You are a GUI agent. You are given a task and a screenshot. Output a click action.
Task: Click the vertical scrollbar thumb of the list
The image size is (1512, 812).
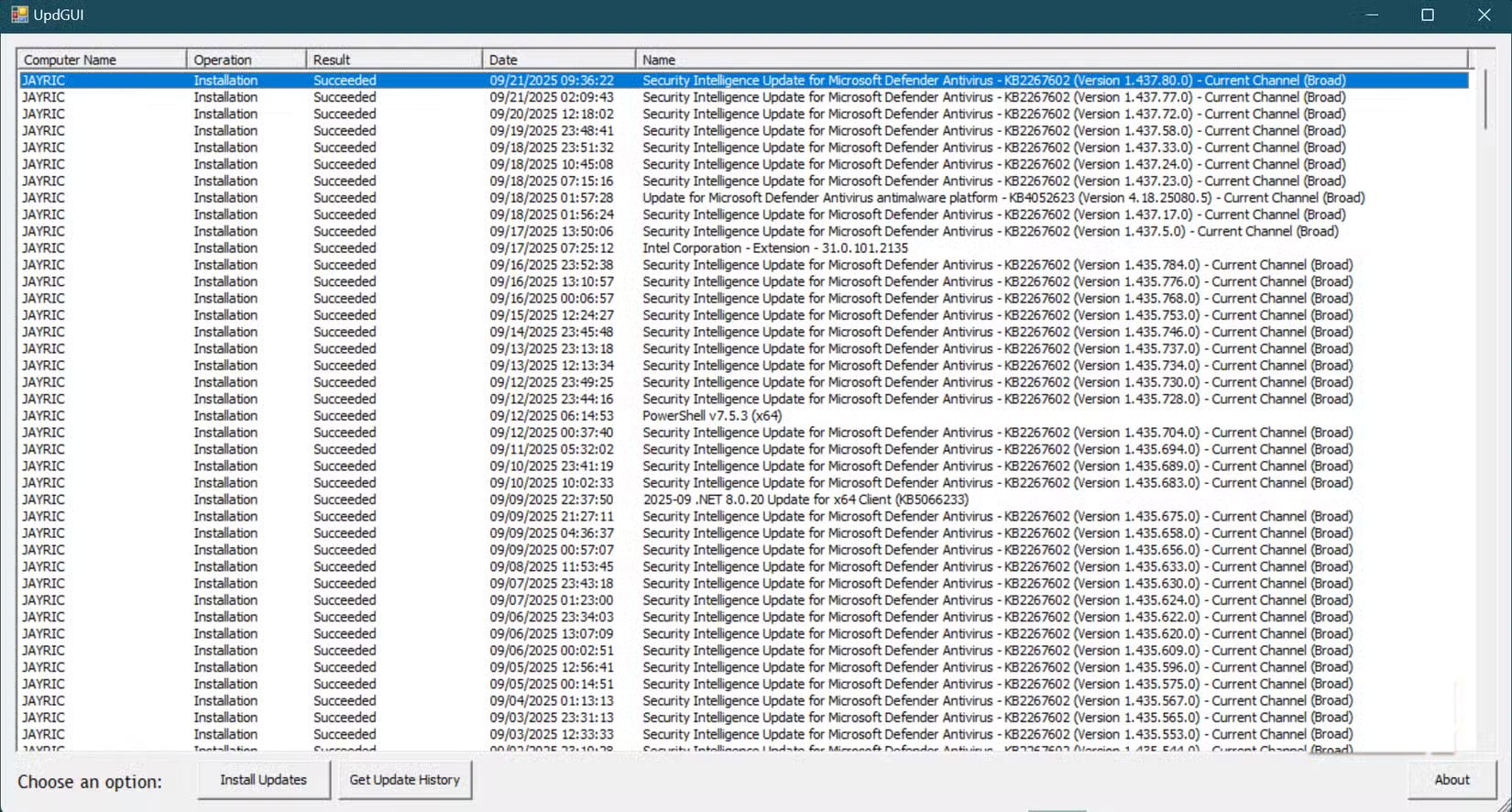[x=1485, y=99]
